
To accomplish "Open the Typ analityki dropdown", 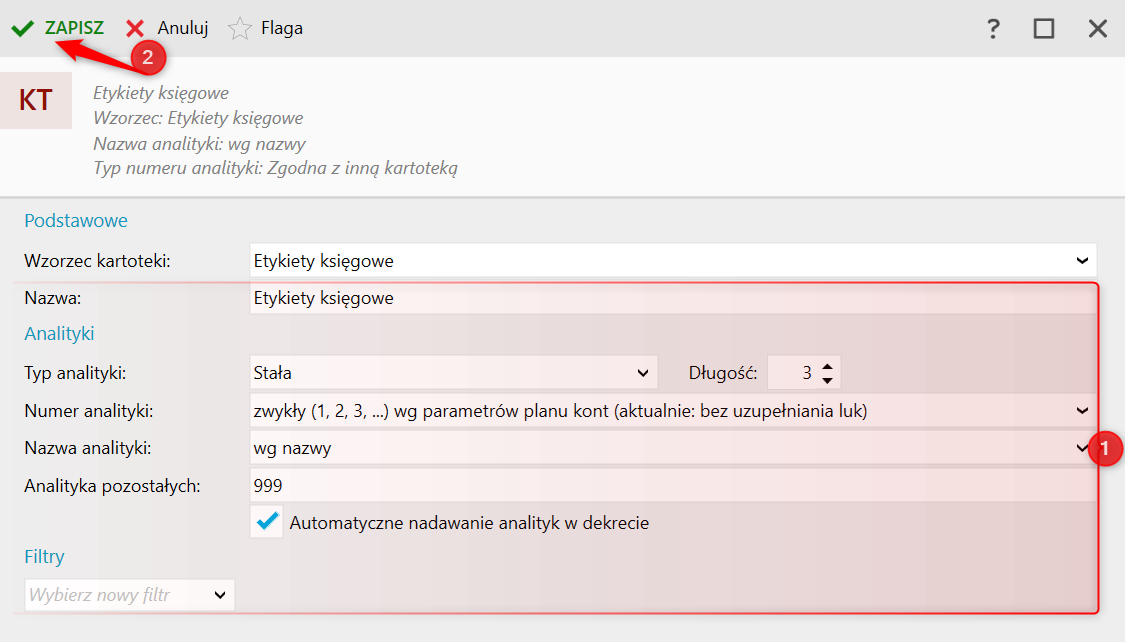I will click(x=643, y=373).
